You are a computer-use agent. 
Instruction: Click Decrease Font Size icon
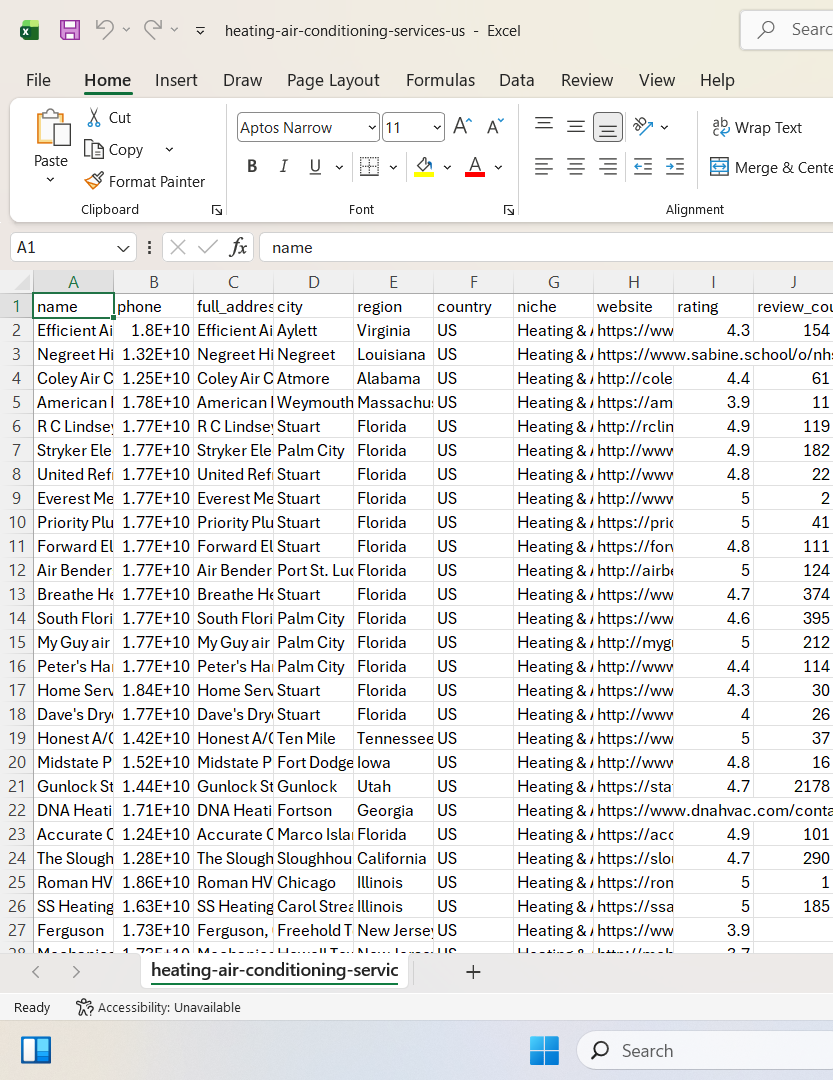pos(495,127)
